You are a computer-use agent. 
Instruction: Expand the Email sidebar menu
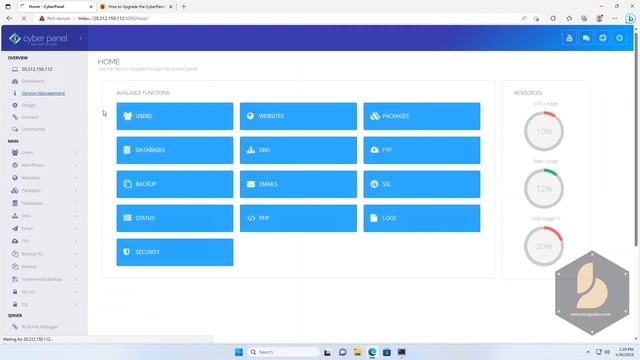pos(44,229)
